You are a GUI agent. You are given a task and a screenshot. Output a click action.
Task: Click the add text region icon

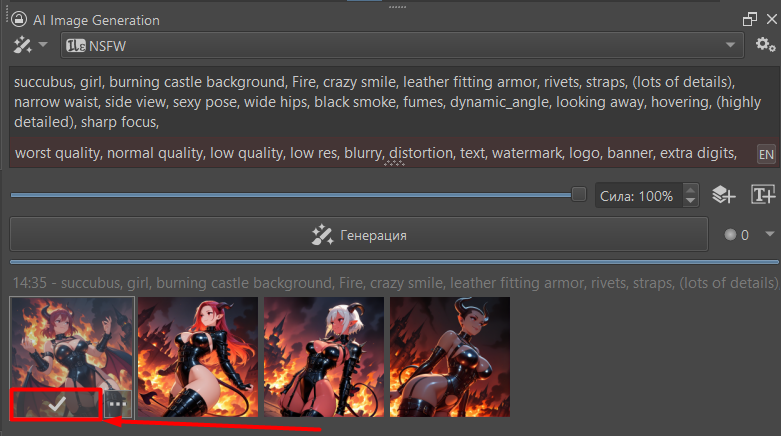pos(763,196)
